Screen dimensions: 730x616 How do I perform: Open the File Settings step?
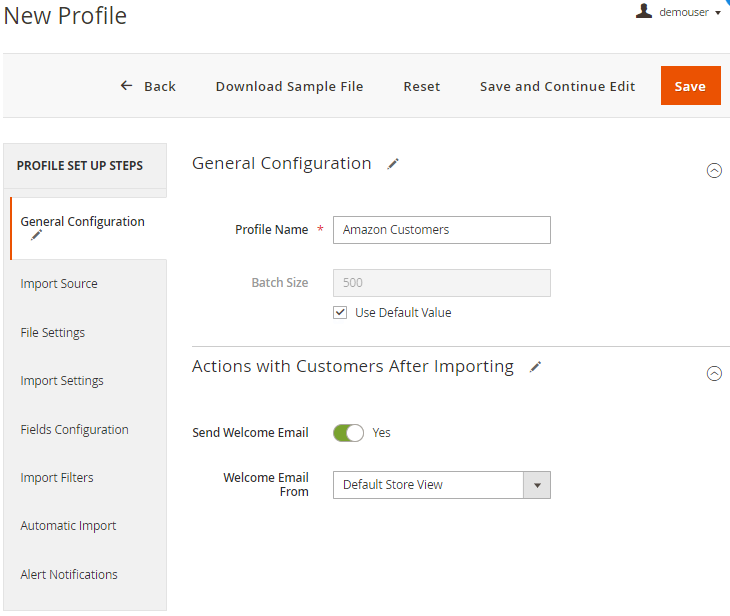click(53, 332)
